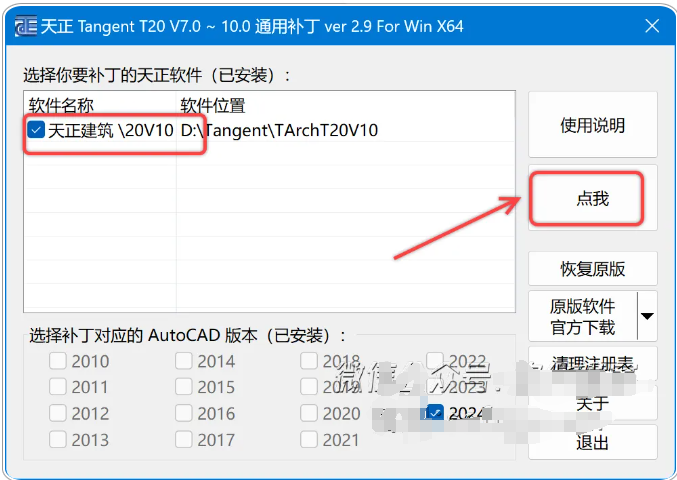Check the AutoCAD 2020 checkbox
This screenshot has height=480, width=677.
[309, 413]
